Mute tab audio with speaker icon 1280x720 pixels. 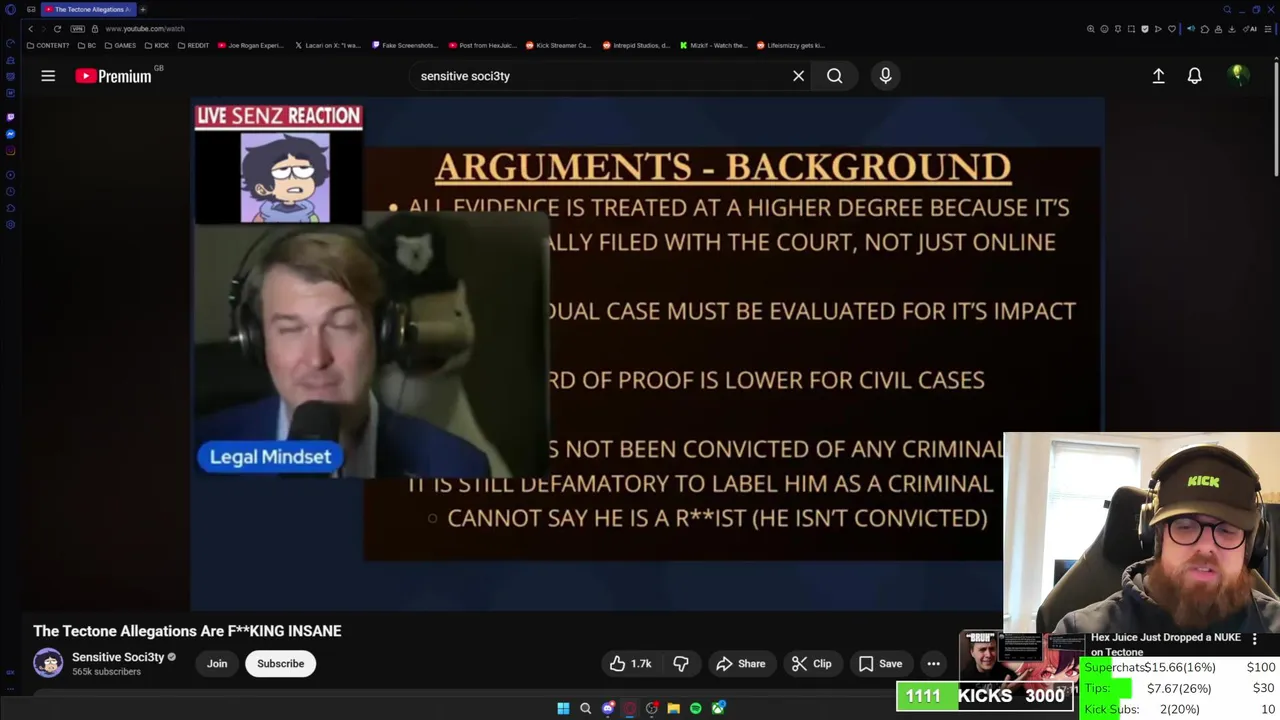point(1191,29)
